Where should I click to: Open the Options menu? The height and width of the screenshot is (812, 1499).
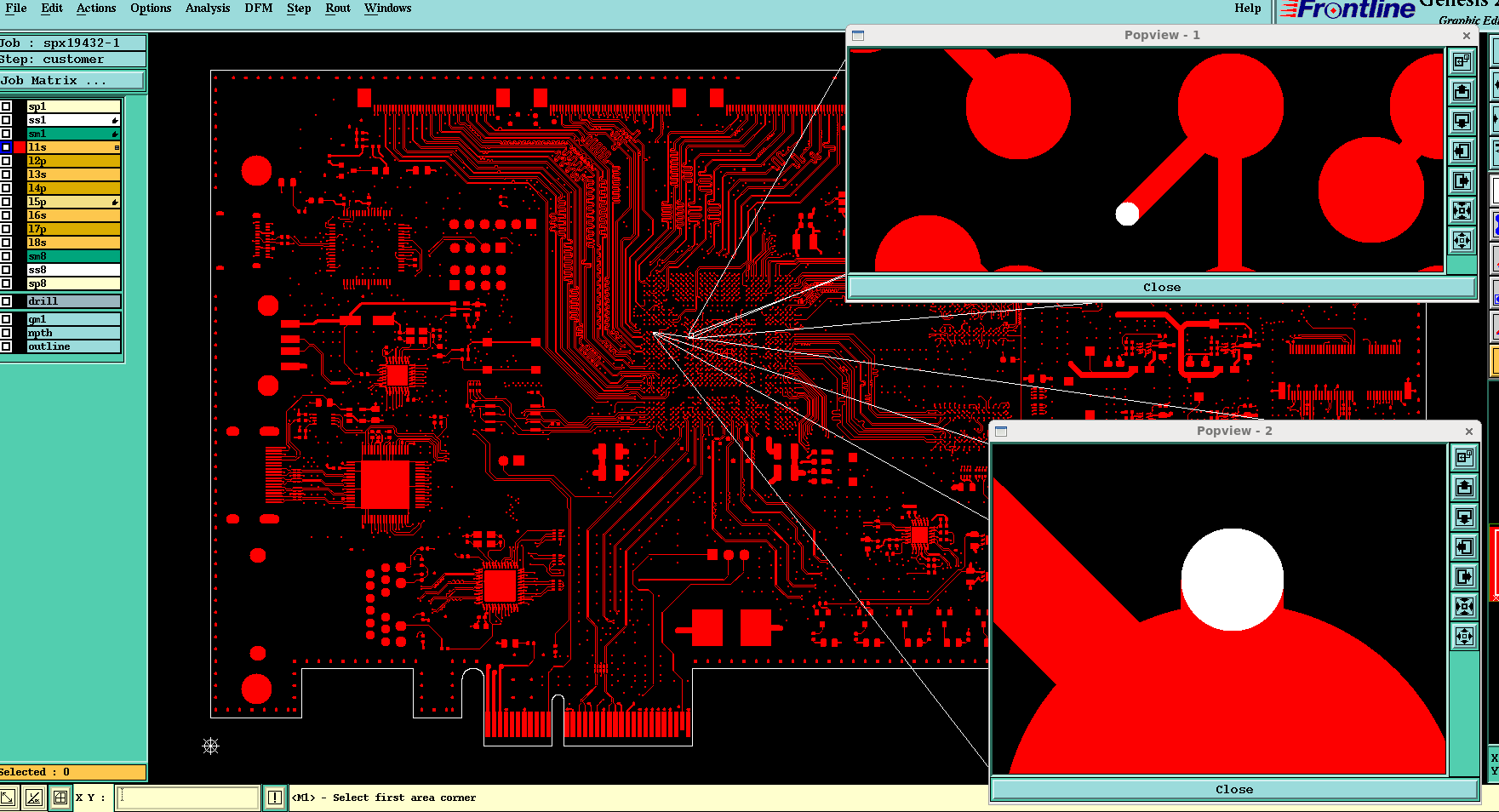pos(151,9)
